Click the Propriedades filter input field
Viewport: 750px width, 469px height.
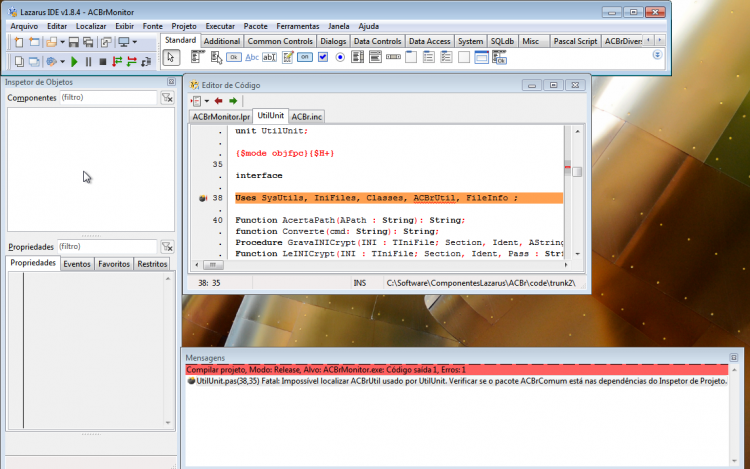[107, 247]
